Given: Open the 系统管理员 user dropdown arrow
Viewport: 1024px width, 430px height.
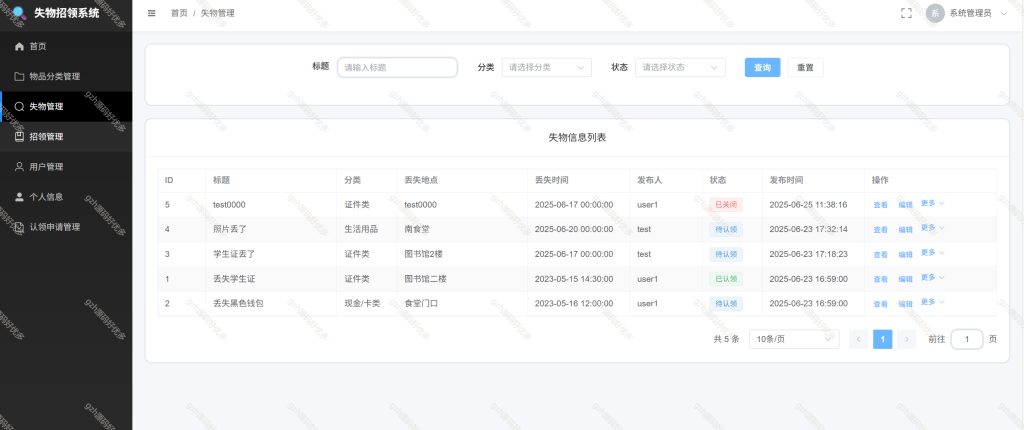Looking at the screenshot, I should tap(1004, 13).
